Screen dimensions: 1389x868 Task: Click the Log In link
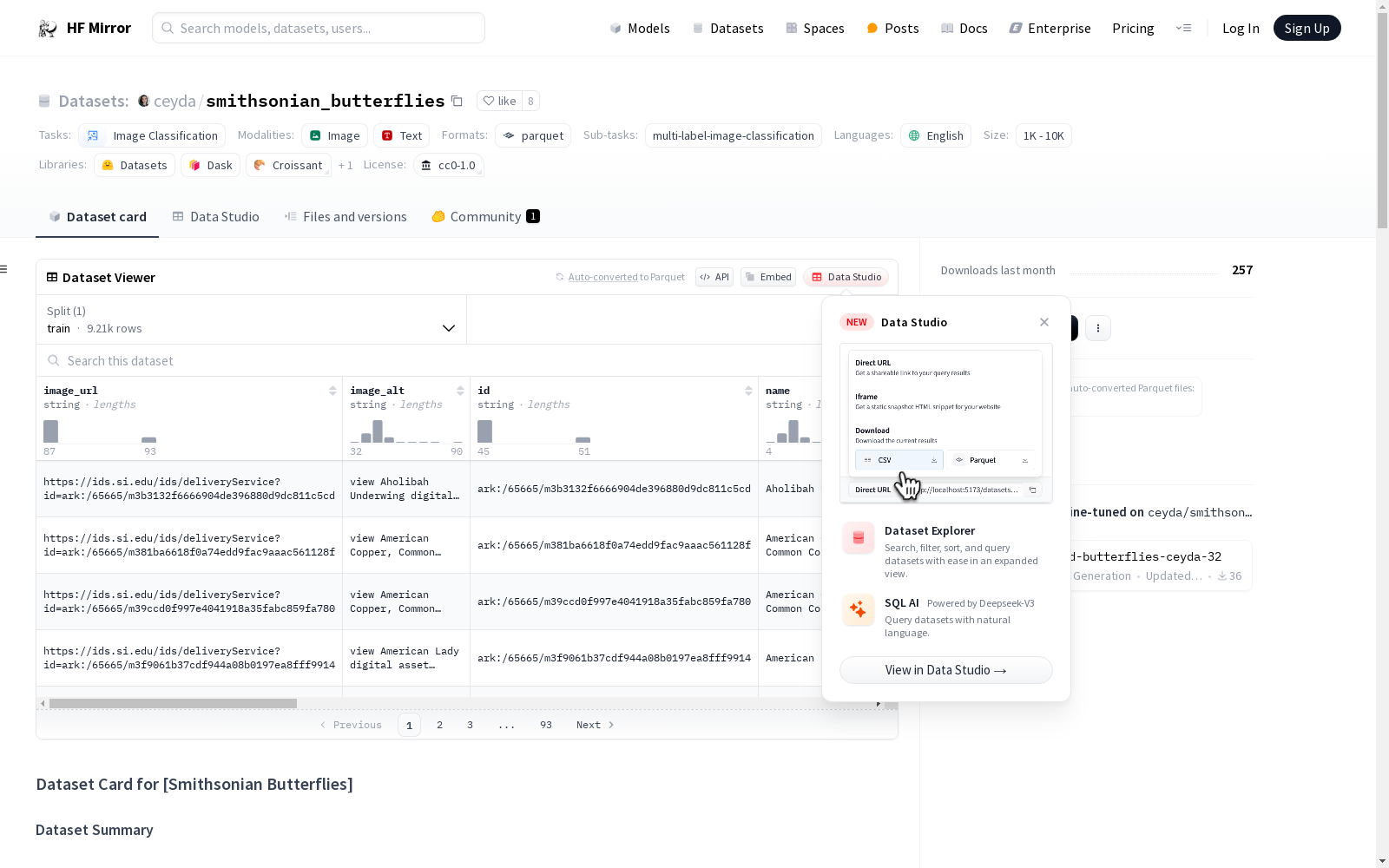click(x=1241, y=28)
